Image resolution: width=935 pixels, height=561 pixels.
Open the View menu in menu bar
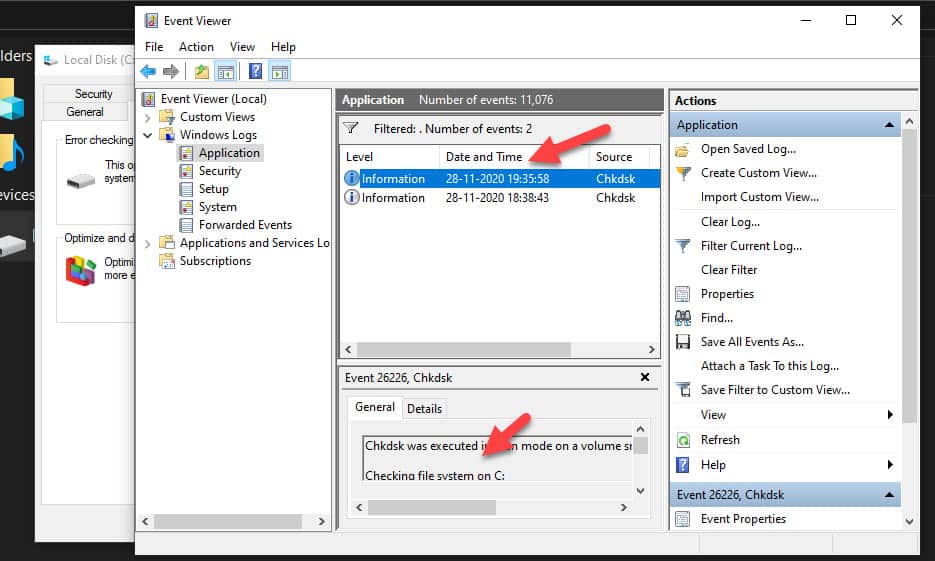pos(242,47)
